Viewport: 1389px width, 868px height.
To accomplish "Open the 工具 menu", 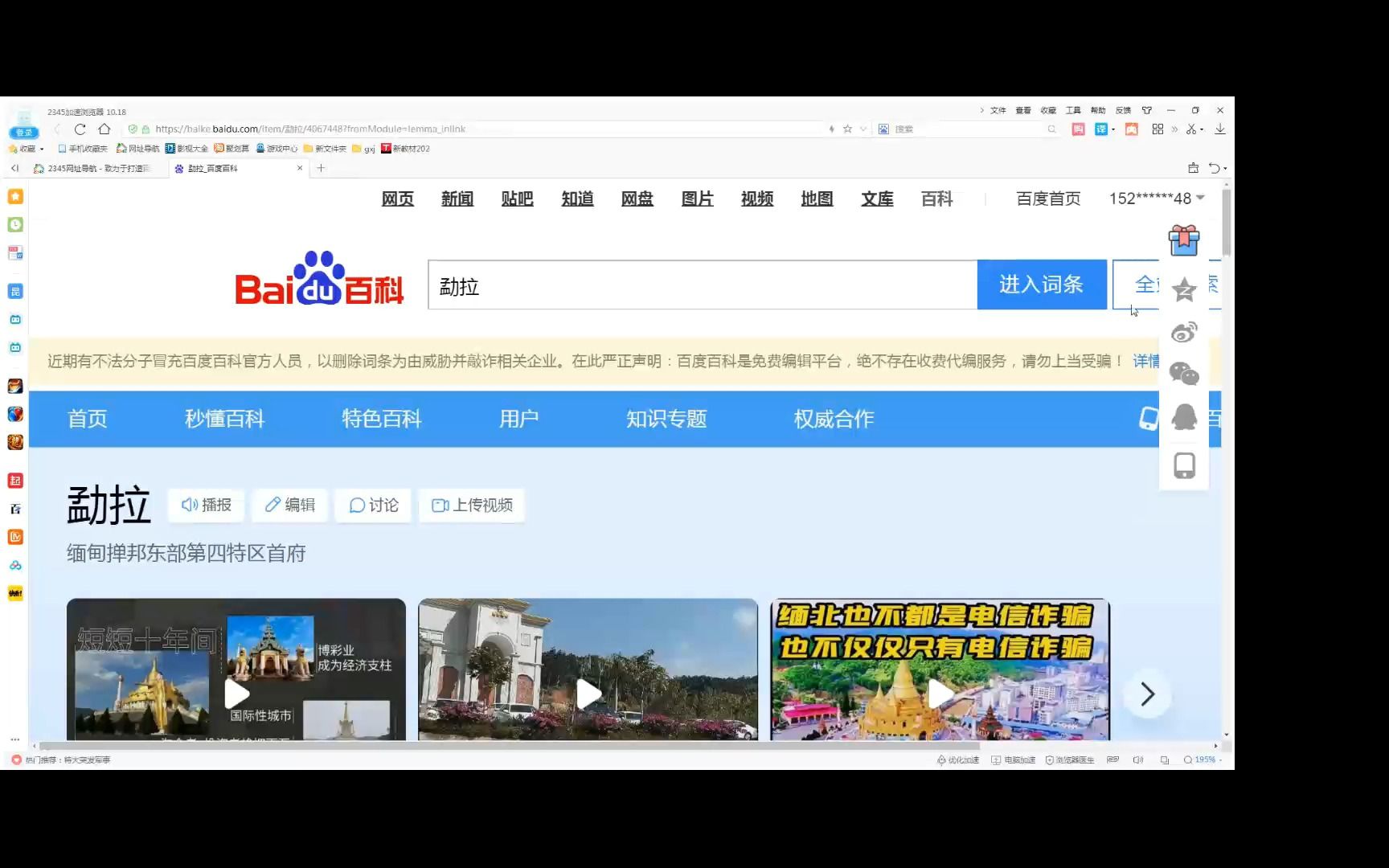I will pos(1073,110).
